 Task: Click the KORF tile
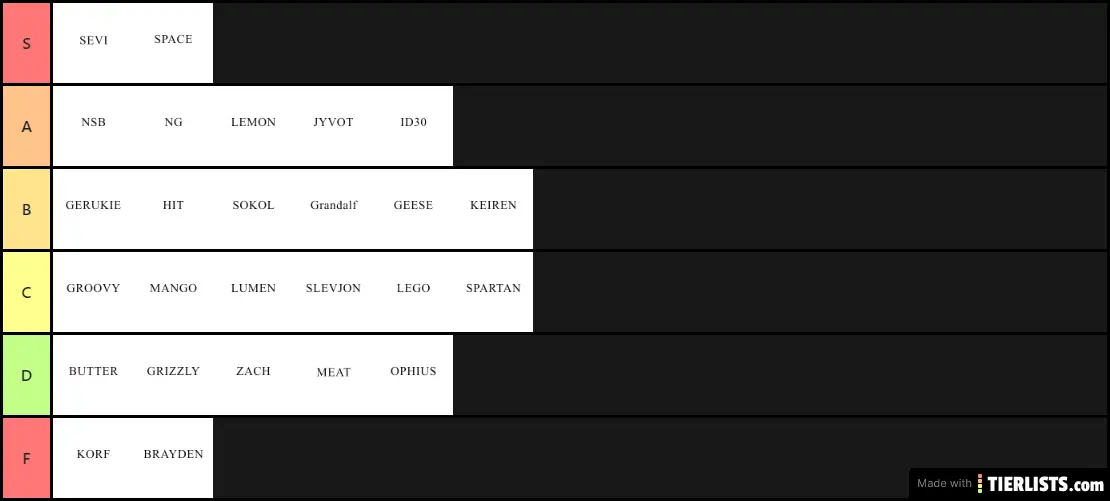pos(93,458)
